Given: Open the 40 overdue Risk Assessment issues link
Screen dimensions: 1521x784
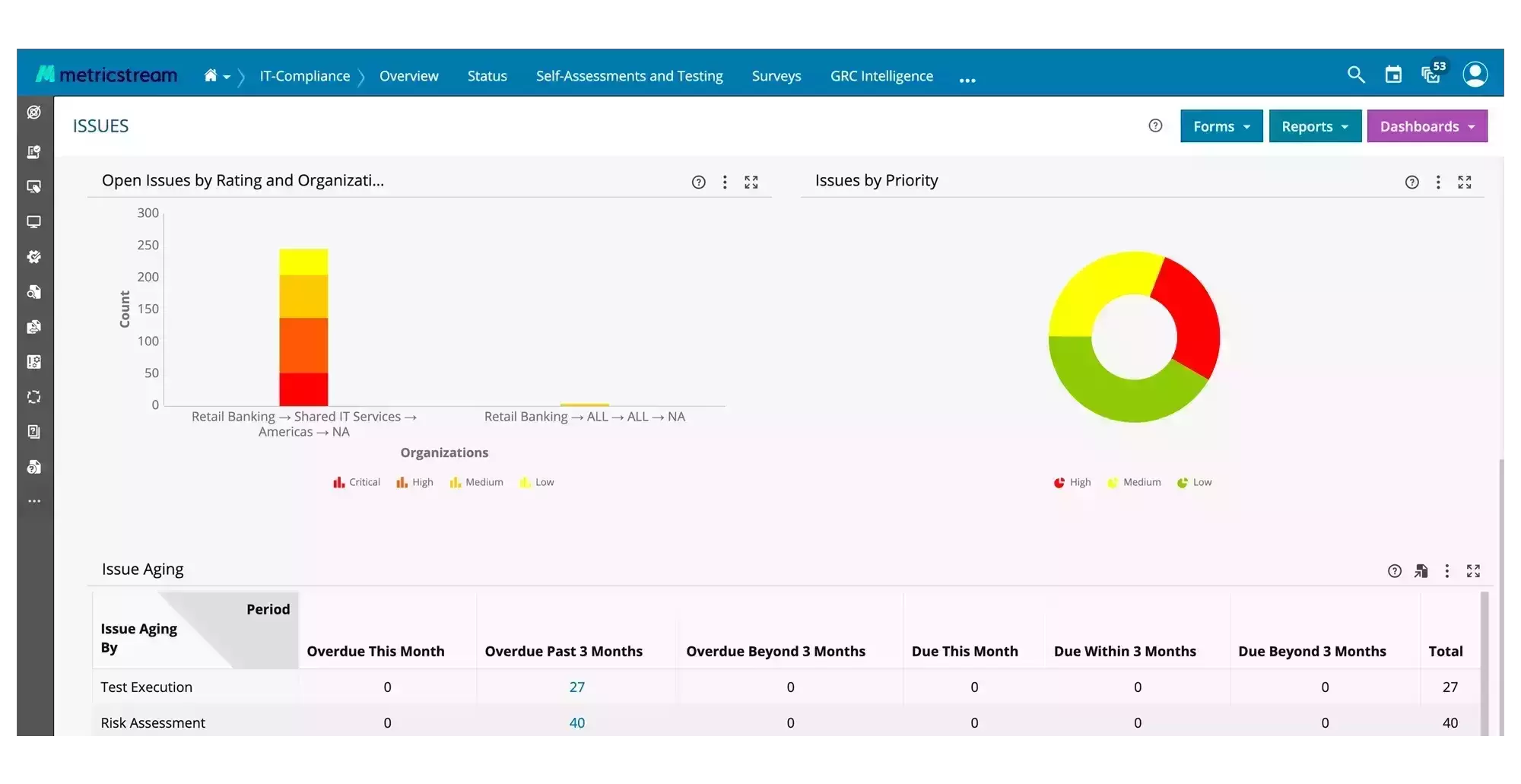Looking at the screenshot, I should pyautogui.click(x=577, y=723).
